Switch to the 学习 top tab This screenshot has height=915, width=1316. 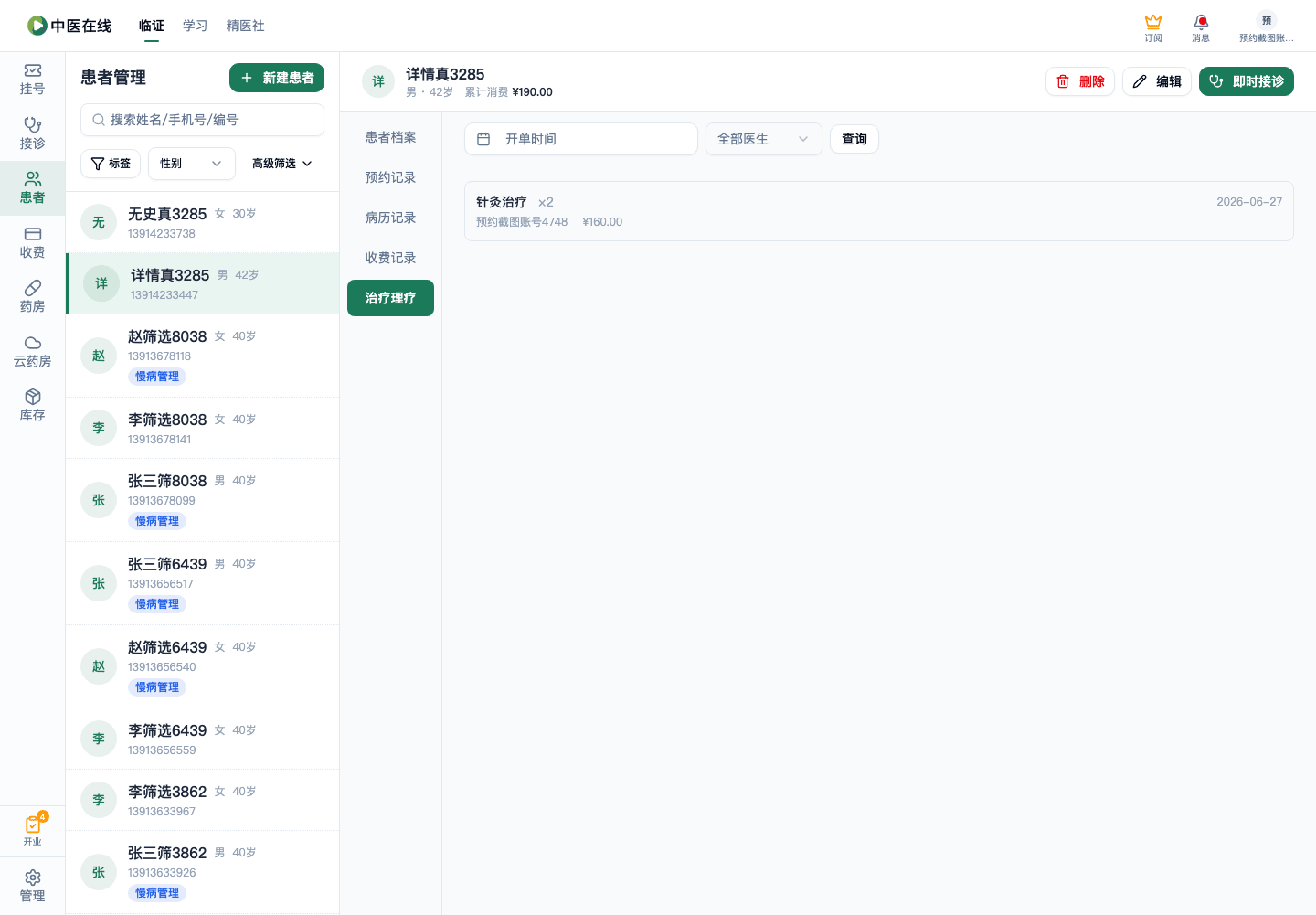tap(196, 26)
